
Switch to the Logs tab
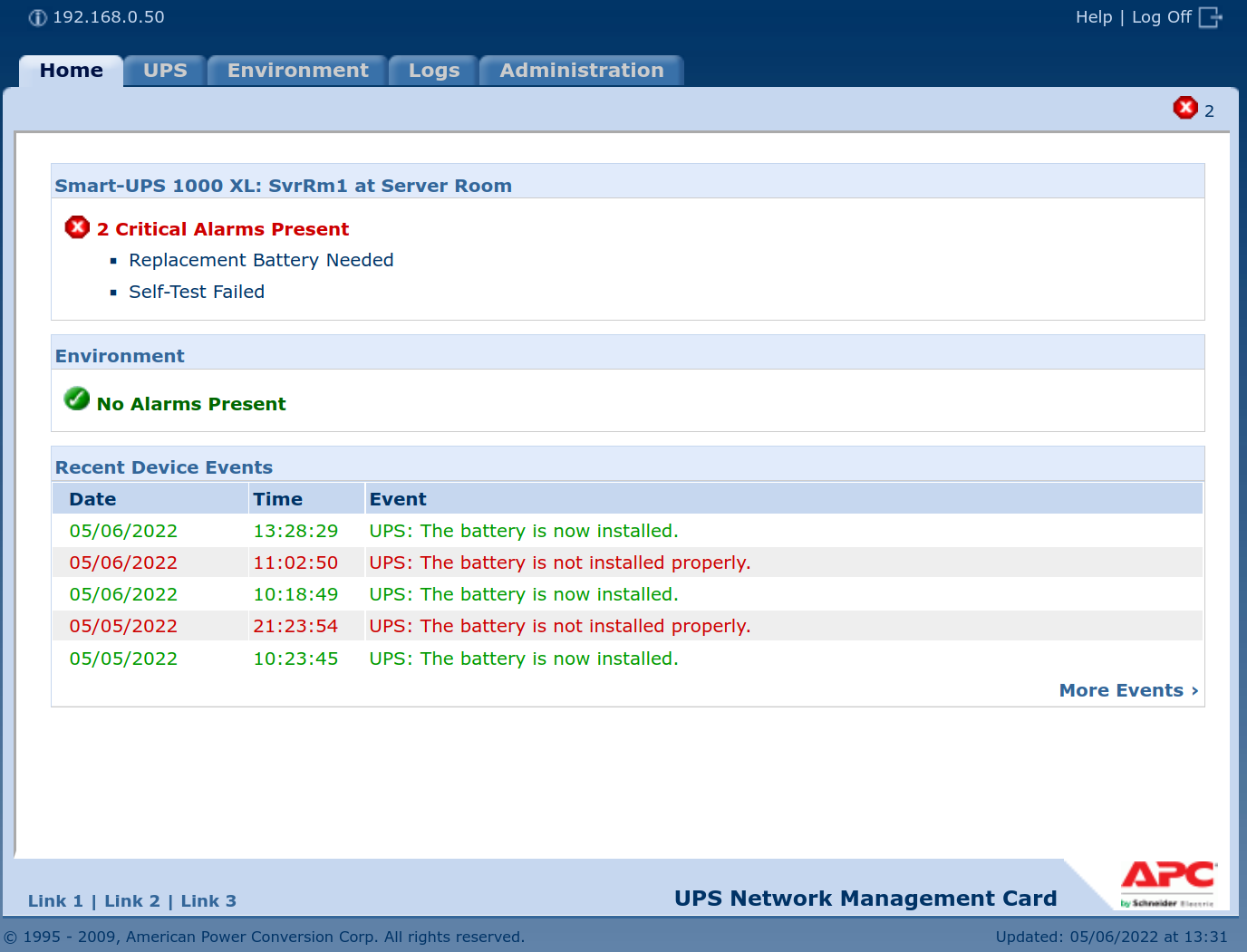click(434, 71)
